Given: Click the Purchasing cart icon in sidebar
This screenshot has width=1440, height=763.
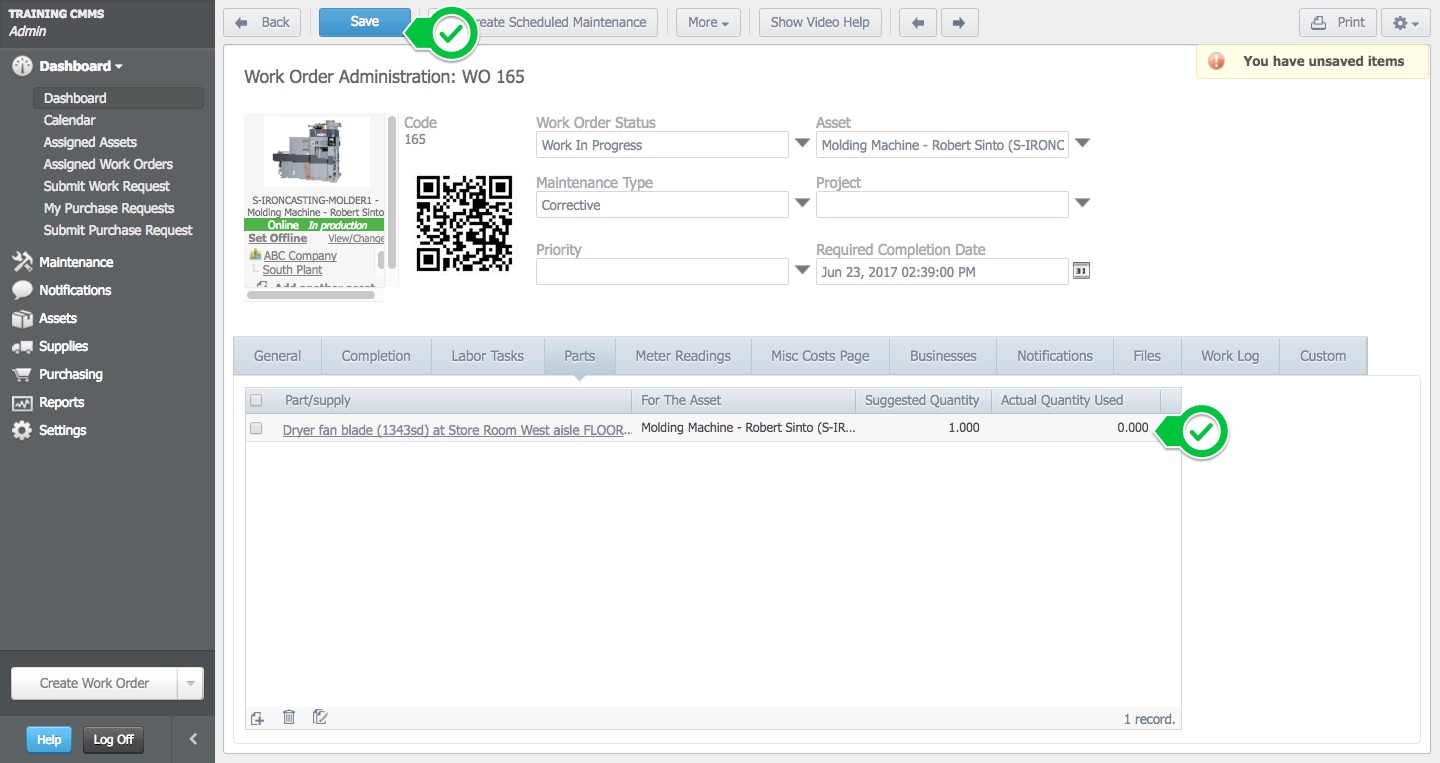Looking at the screenshot, I should [22, 374].
